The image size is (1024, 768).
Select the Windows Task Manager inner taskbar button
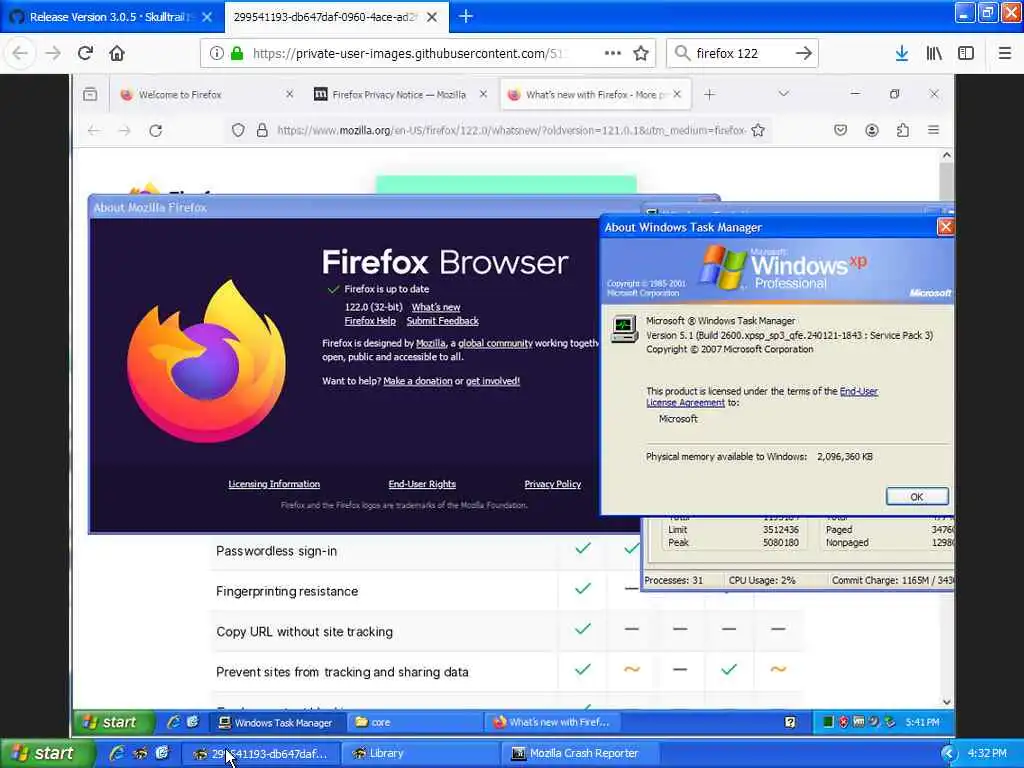[x=276, y=722]
